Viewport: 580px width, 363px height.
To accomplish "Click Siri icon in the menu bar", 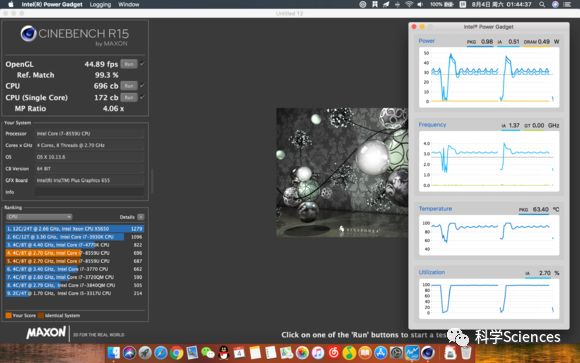I will (555, 4).
